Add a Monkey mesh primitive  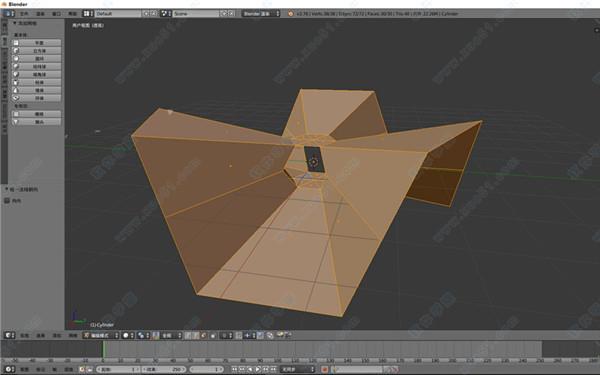pos(36,122)
